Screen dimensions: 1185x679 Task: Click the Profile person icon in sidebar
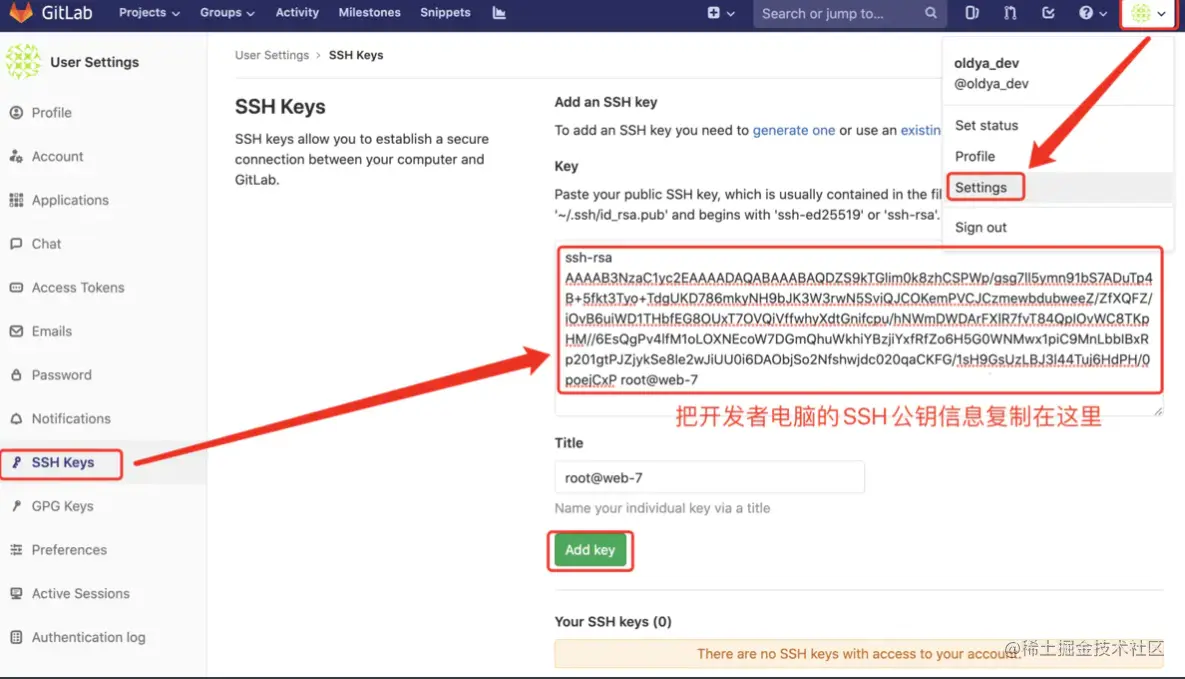tap(16, 113)
